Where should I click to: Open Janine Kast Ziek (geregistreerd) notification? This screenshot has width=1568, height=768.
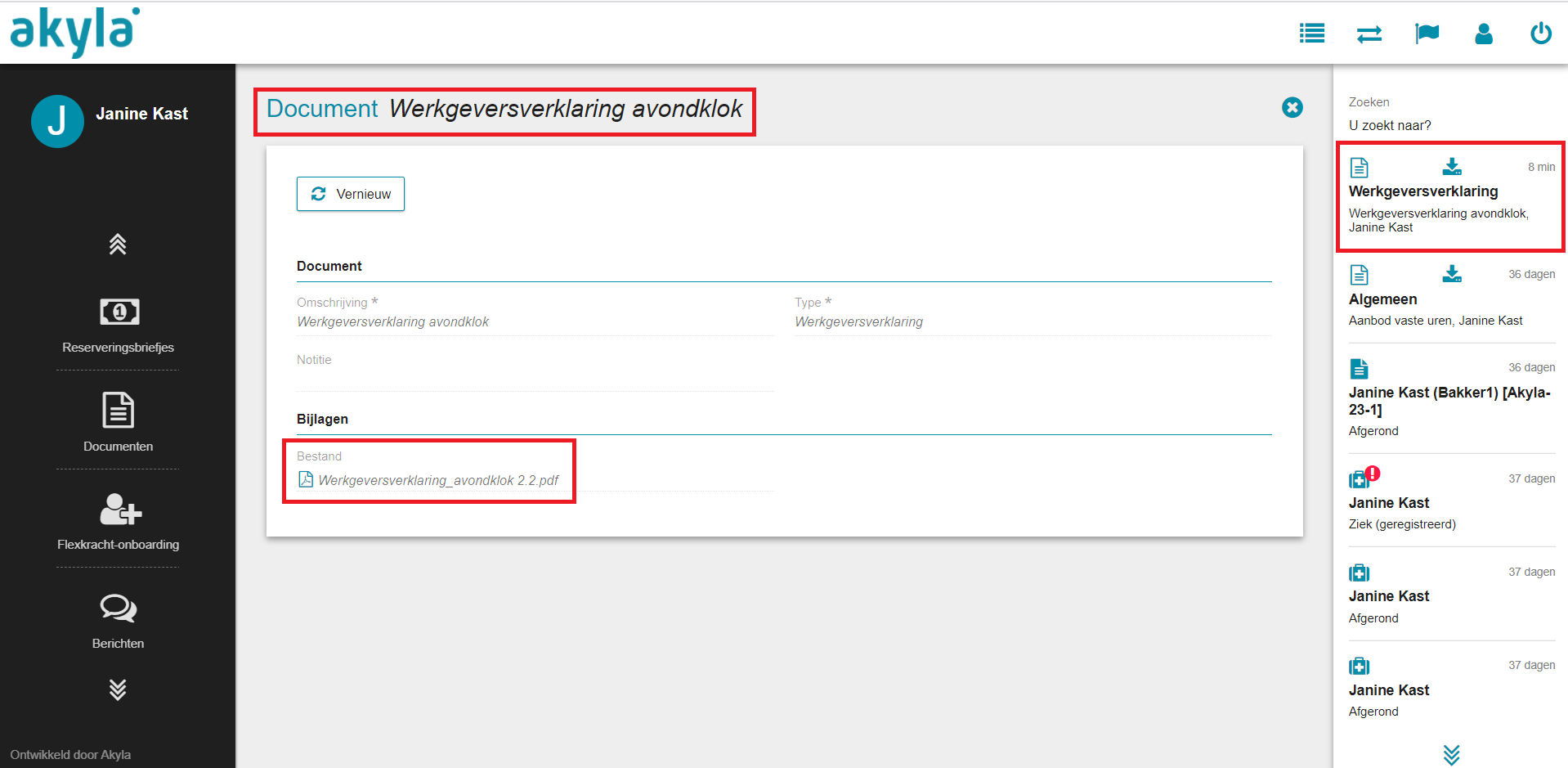pos(1389,503)
